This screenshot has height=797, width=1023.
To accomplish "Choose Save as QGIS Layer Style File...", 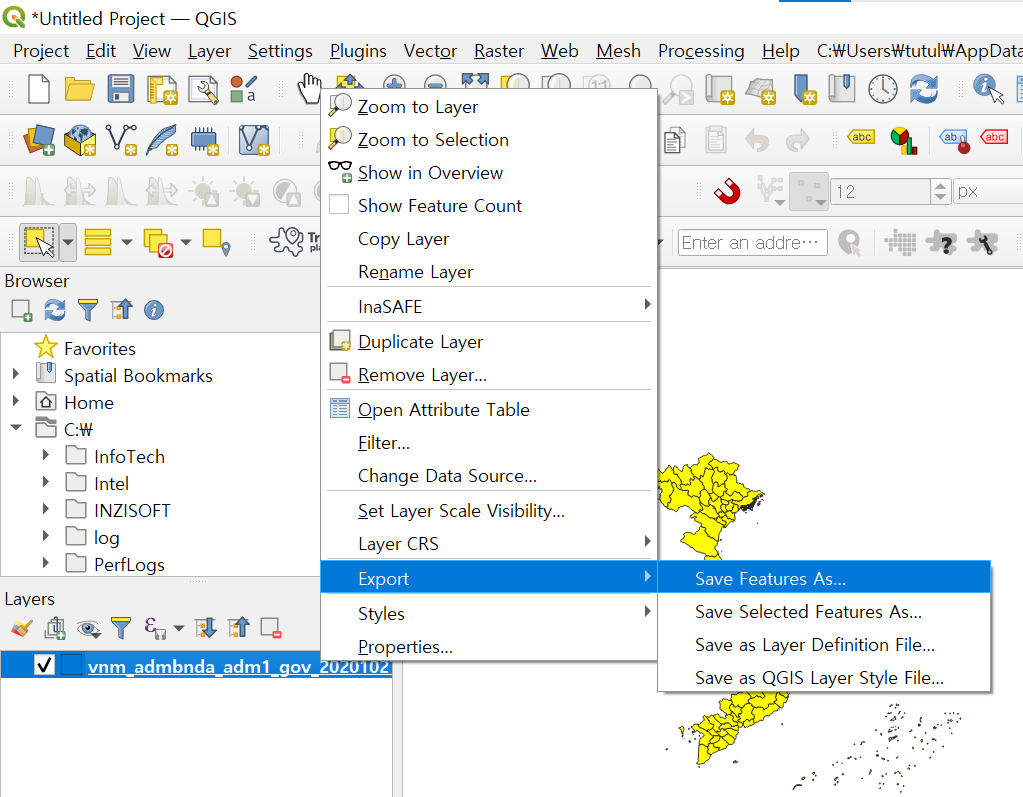I will coord(824,678).
